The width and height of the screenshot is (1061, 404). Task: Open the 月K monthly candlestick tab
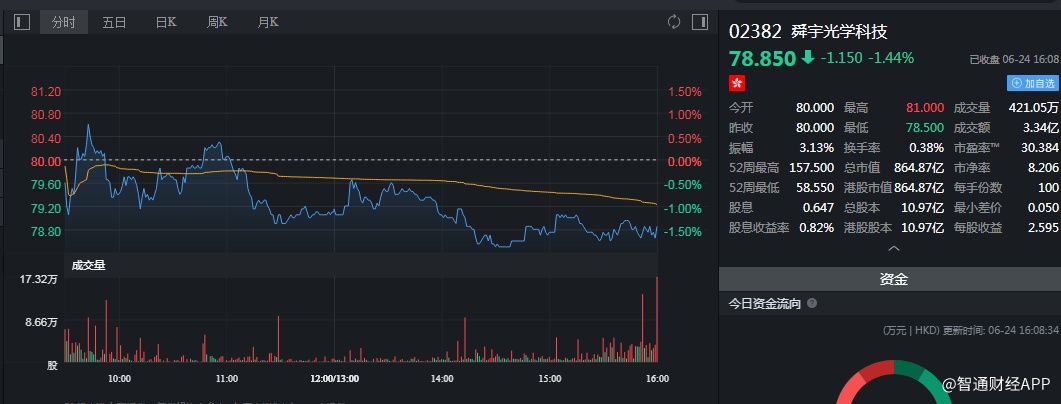267,21
